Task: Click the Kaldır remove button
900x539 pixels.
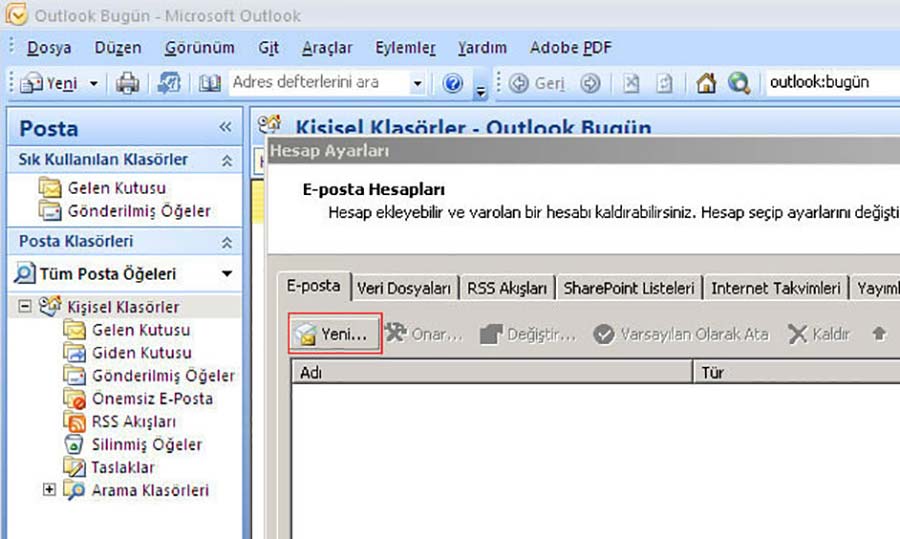Action: pos(819,334)
